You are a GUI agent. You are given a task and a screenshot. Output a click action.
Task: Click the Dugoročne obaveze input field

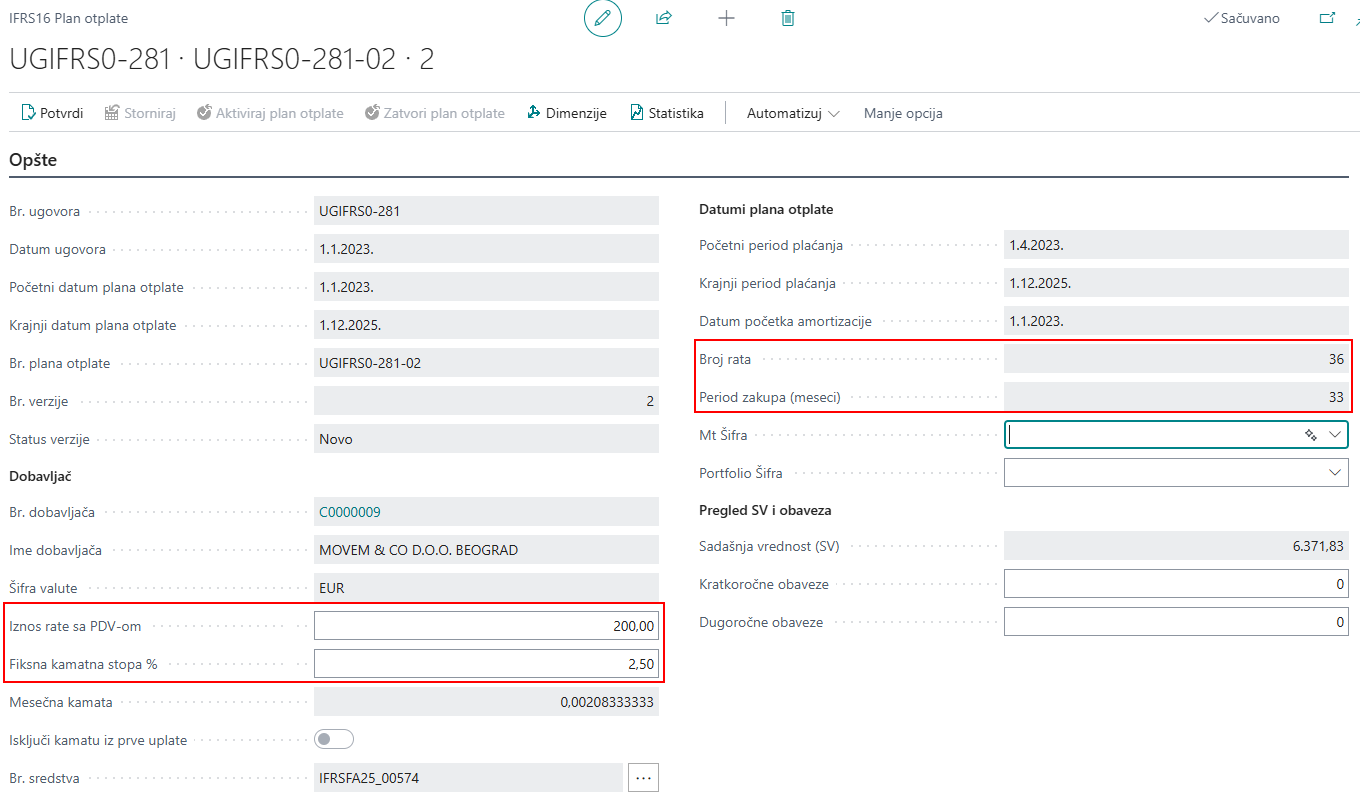click(1176, 622)
